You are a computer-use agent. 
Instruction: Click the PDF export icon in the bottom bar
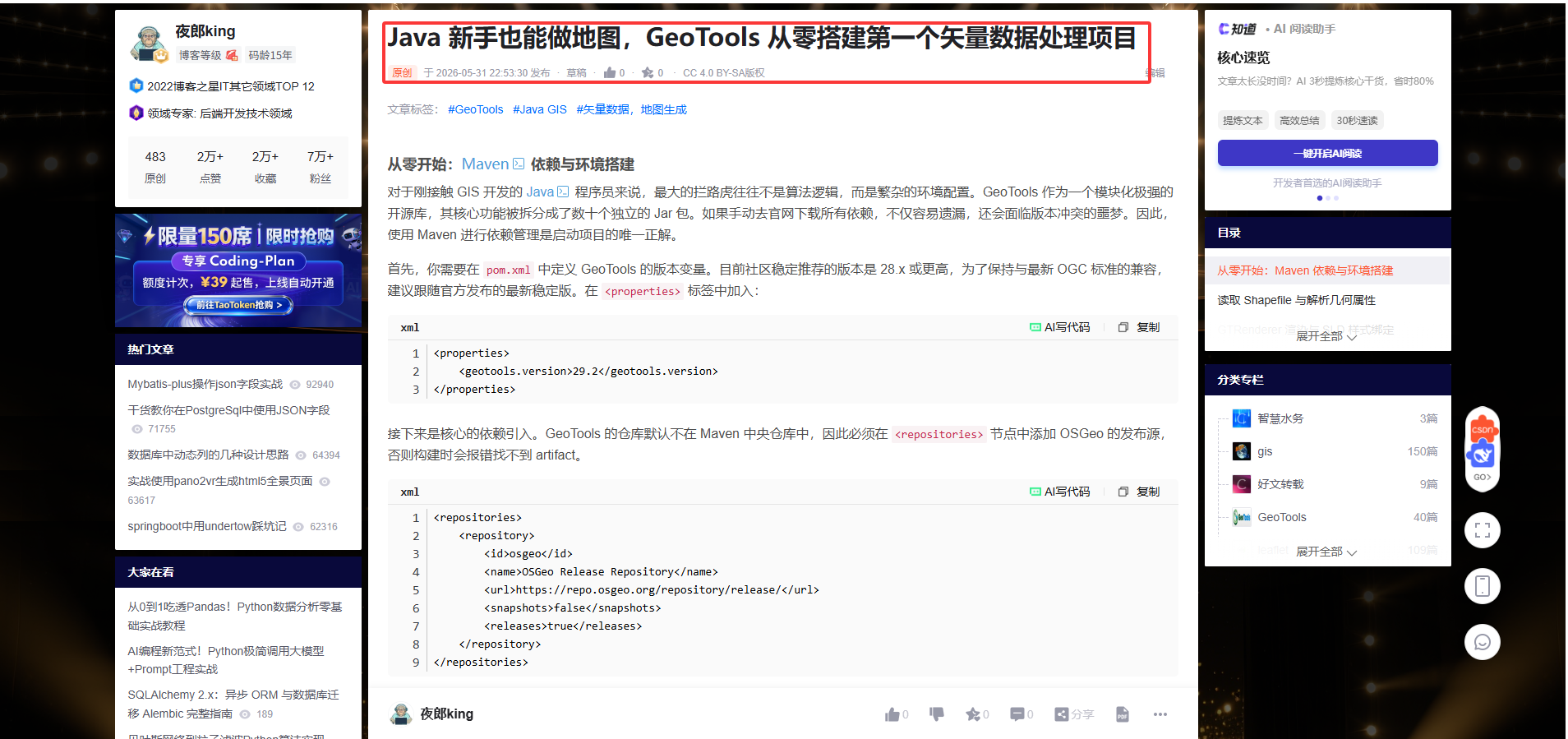1123,714
